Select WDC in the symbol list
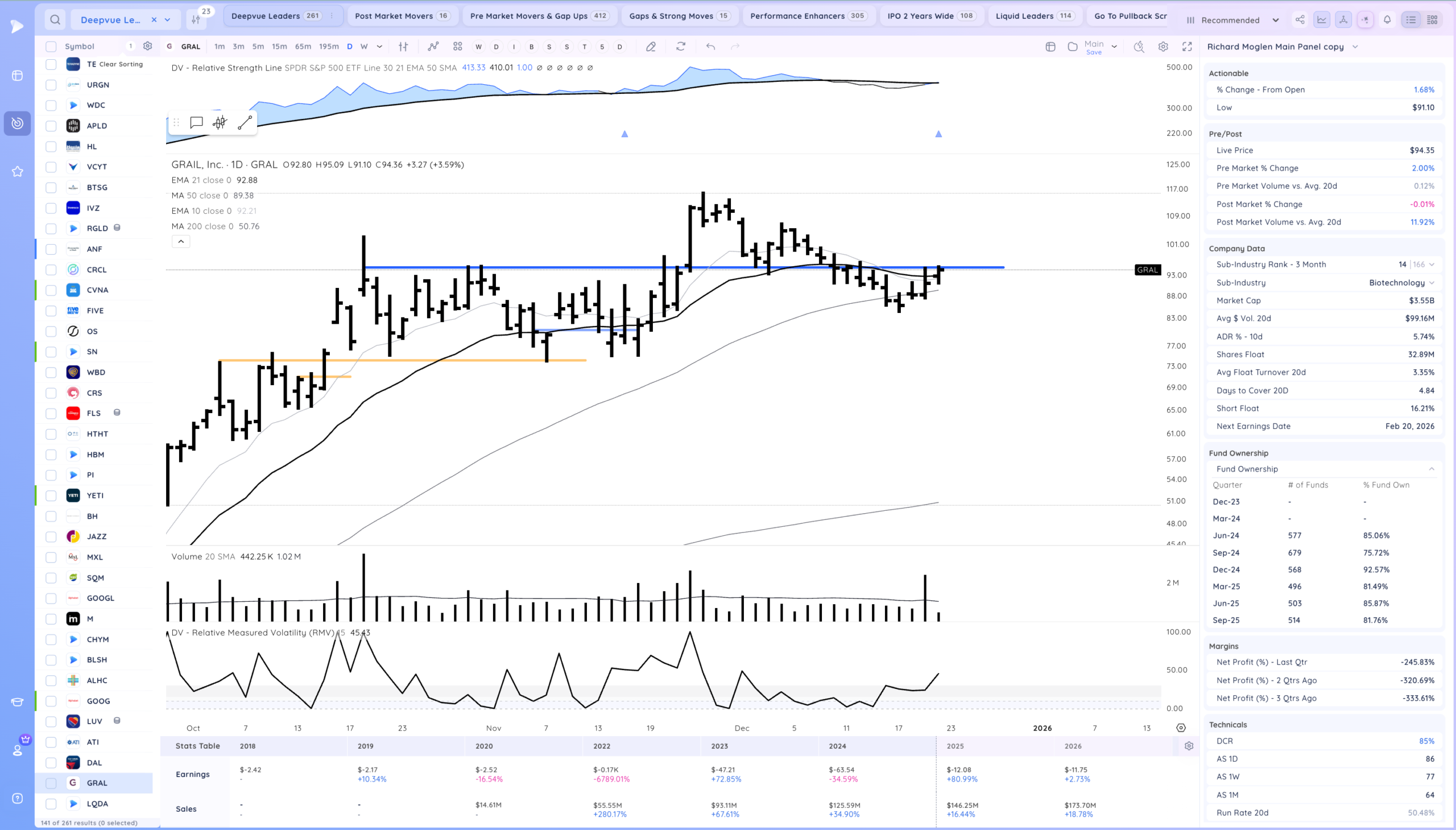The width and height of the screenshot is (1456, 830). click(x=96, y=105)
